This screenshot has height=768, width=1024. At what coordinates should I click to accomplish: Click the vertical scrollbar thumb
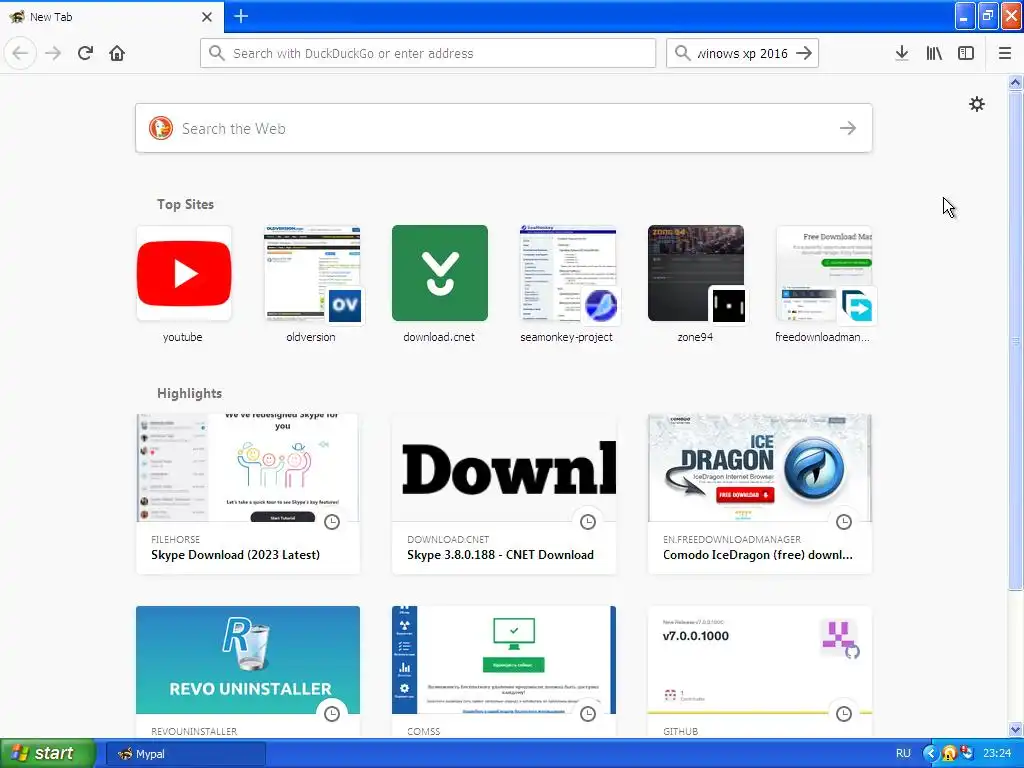[1015, 340]
